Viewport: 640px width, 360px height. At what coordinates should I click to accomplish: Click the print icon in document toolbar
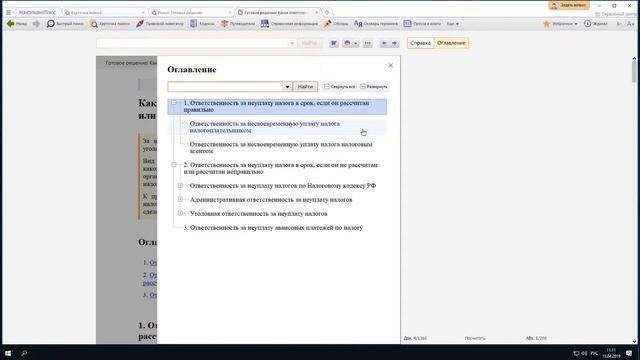click(347, 43)
